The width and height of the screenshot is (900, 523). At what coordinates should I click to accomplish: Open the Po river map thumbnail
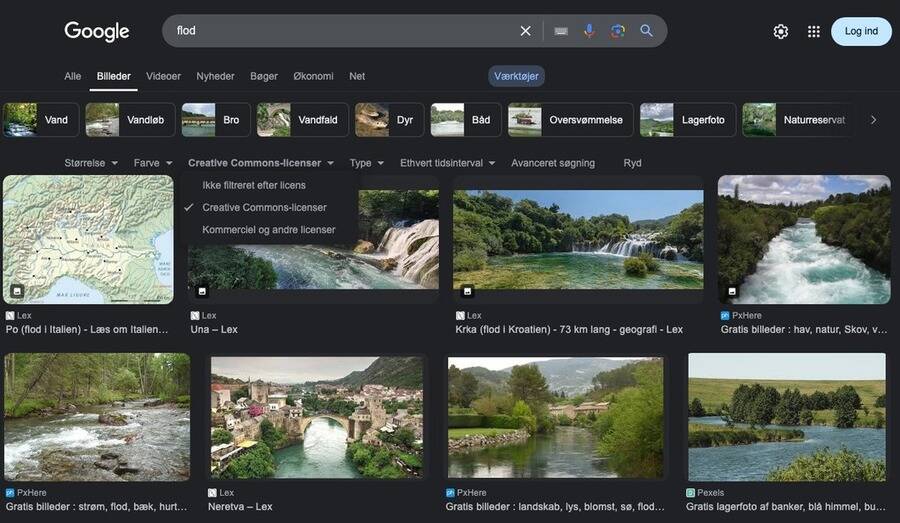[88, 240]
